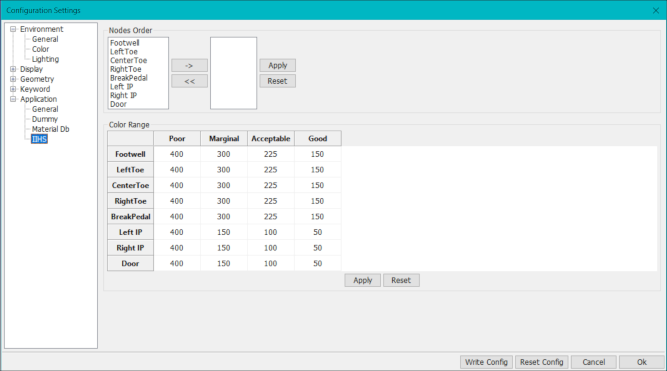Click BreakPedal Marginal cell value 300
This screenshot has width=667, height=371.
(x=224, y=217)
